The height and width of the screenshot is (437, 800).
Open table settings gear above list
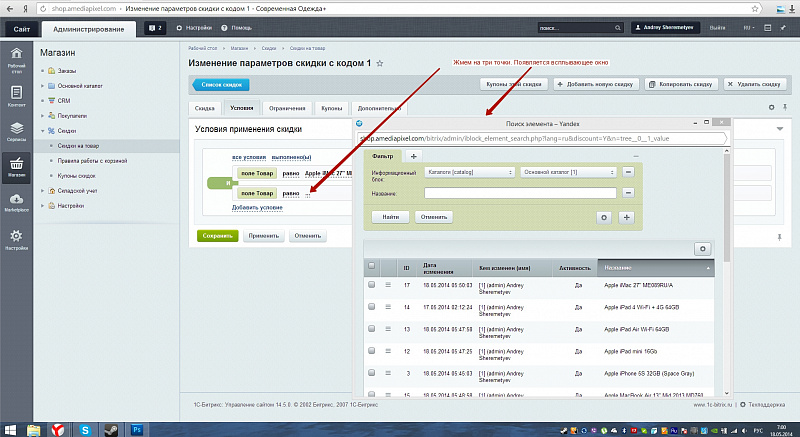(703, 249)
